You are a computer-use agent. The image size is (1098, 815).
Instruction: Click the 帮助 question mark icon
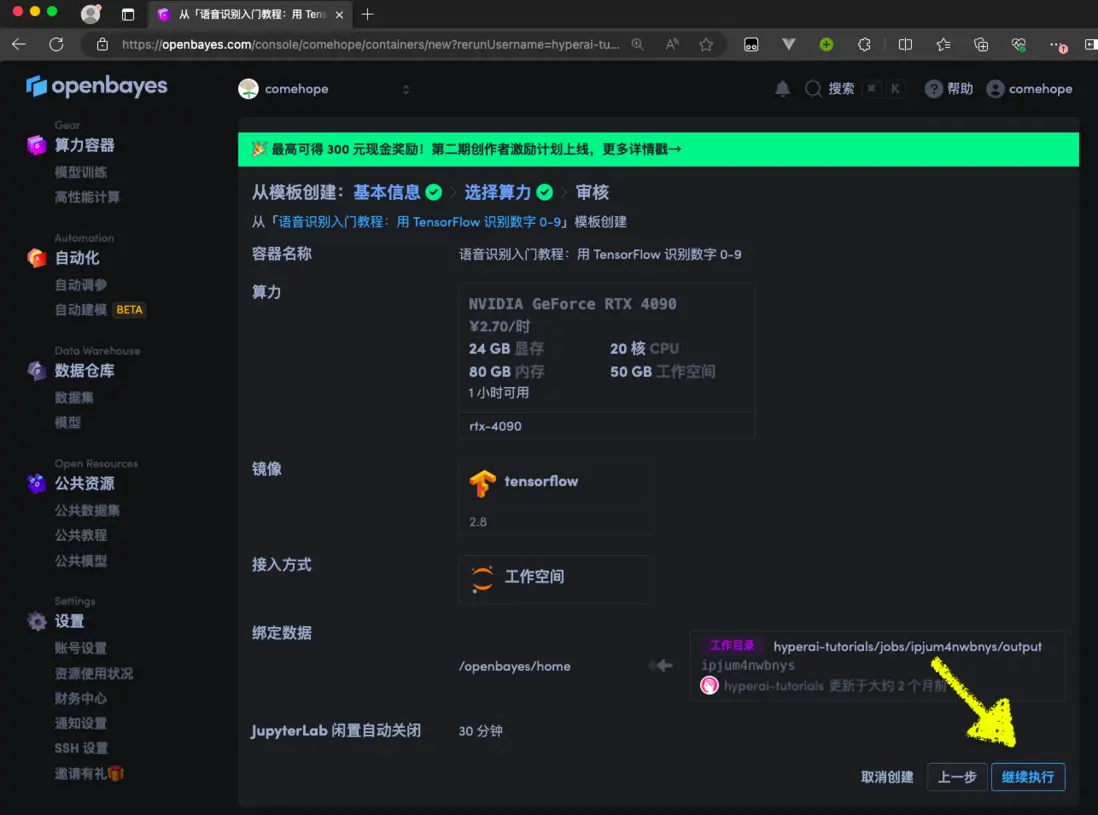tap(933, 89)
